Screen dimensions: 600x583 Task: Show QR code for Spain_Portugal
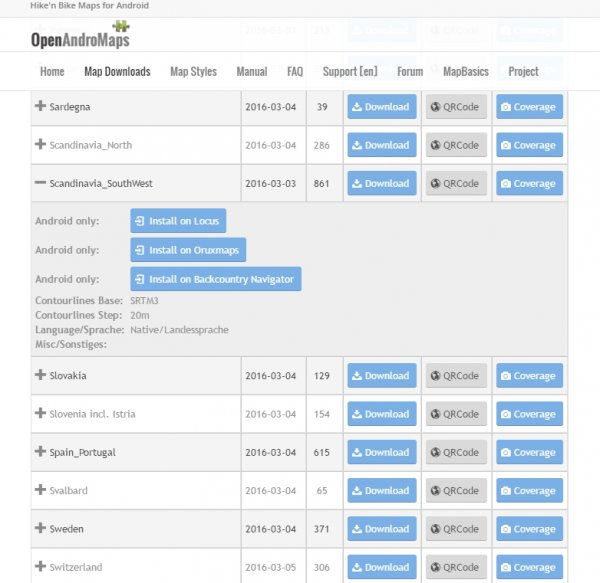(456, 452)
